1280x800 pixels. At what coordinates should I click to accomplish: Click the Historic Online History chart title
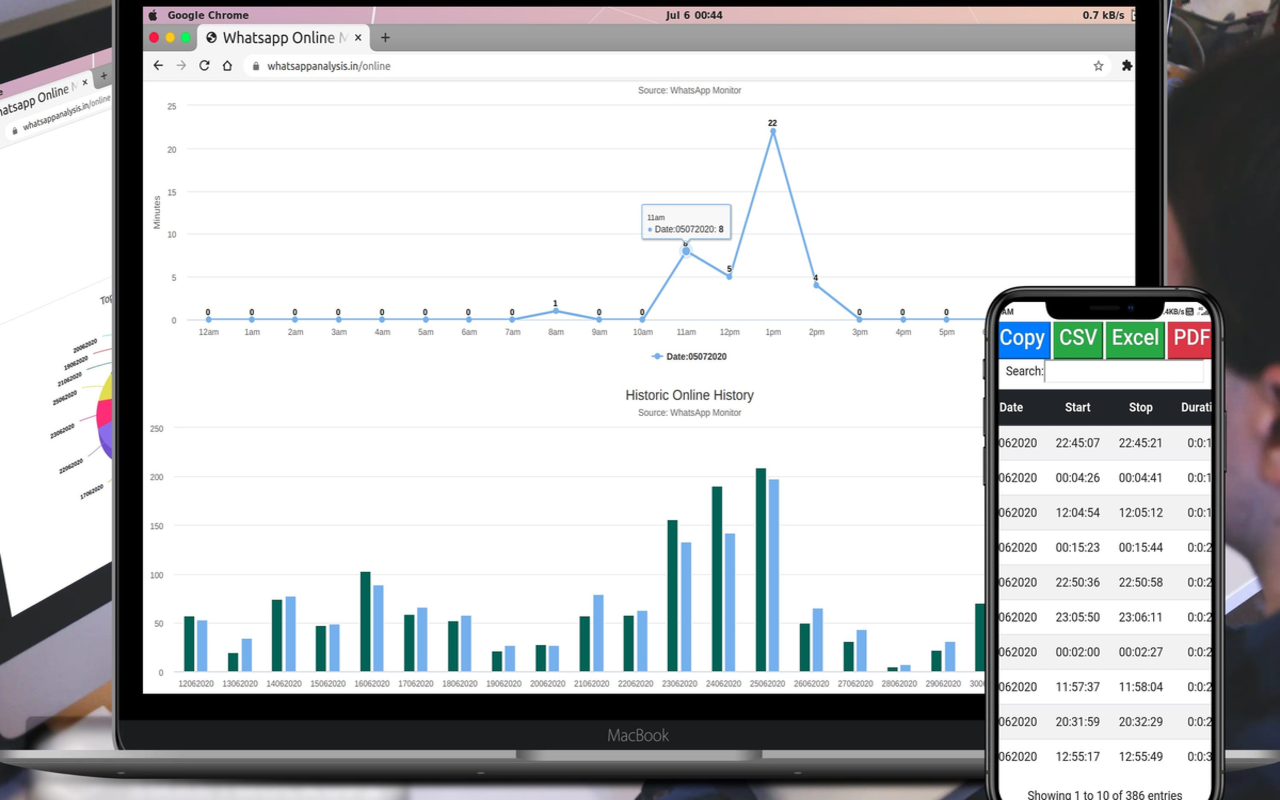[x=690, y=395]
